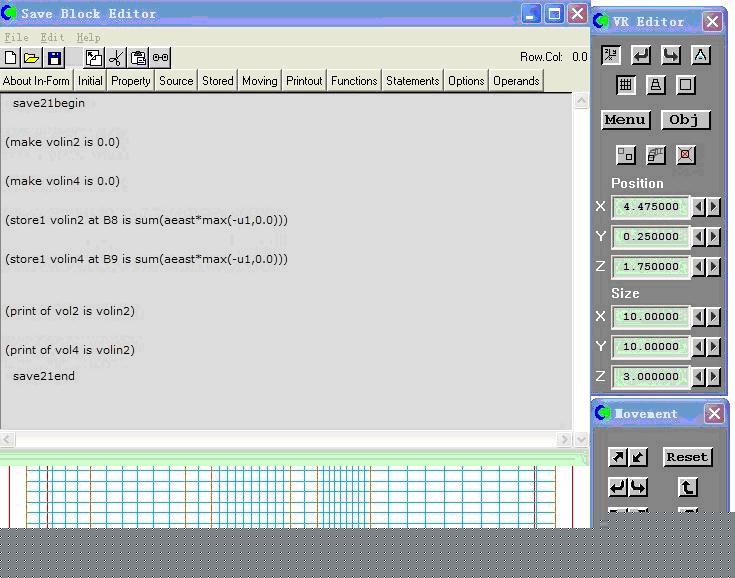
Task: Click the down-left diagonal arrow in Movement
Action: (638, 457)
